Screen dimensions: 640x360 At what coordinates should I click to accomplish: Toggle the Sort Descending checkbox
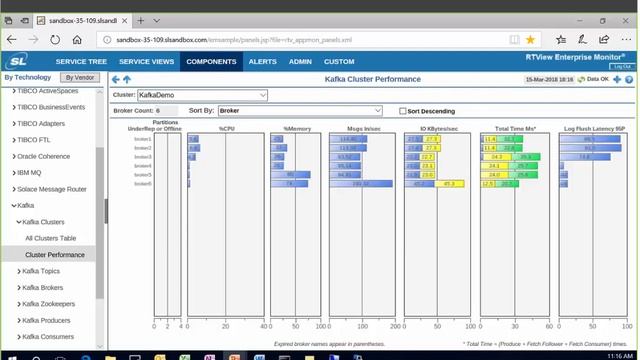click(x=403, y=111)
